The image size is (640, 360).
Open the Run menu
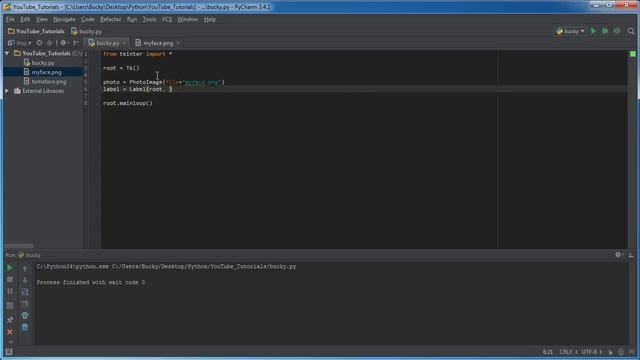click(132, 19)
